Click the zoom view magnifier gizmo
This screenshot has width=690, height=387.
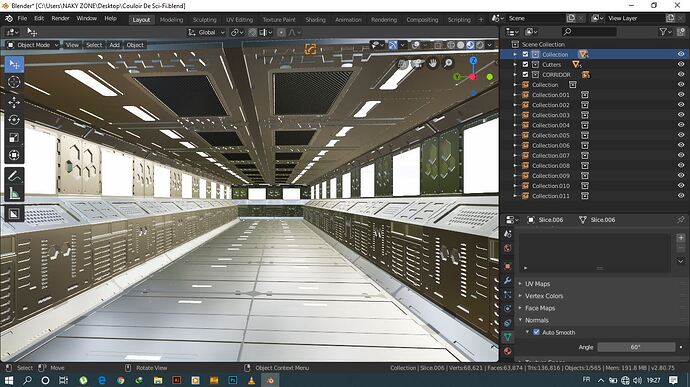[448, 63]
